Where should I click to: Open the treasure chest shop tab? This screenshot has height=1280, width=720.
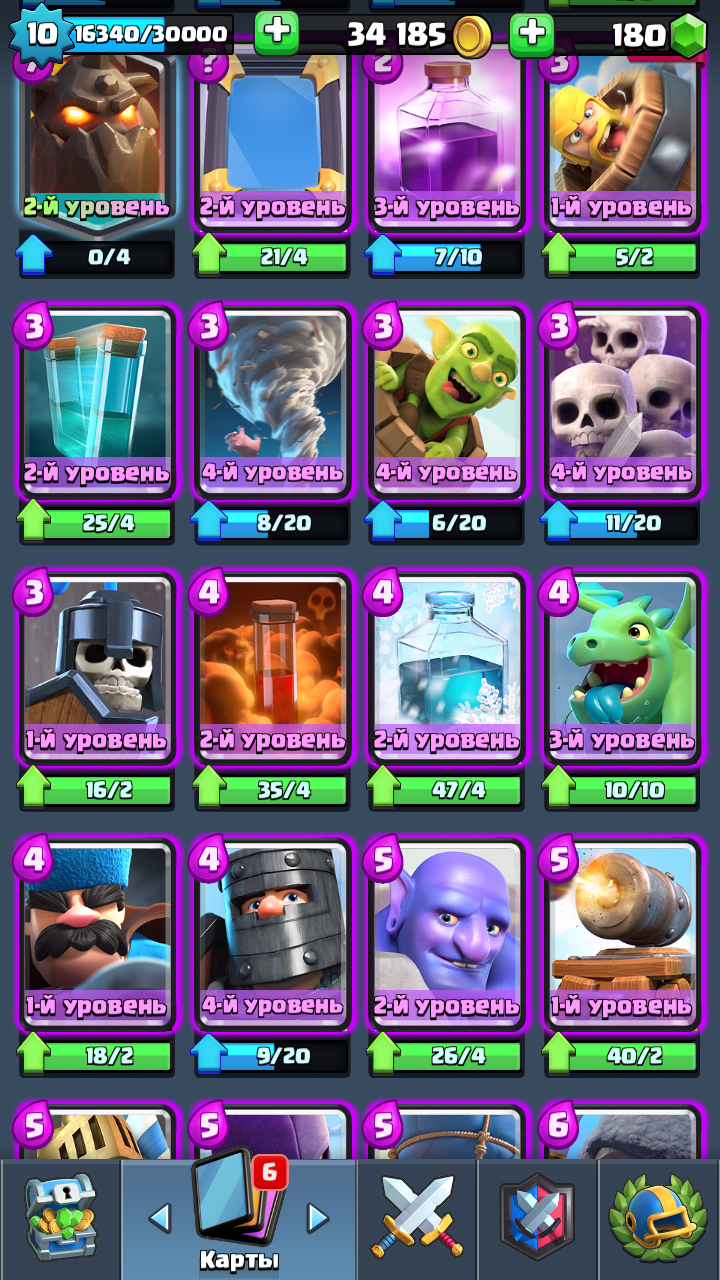tap(60, 1218)
